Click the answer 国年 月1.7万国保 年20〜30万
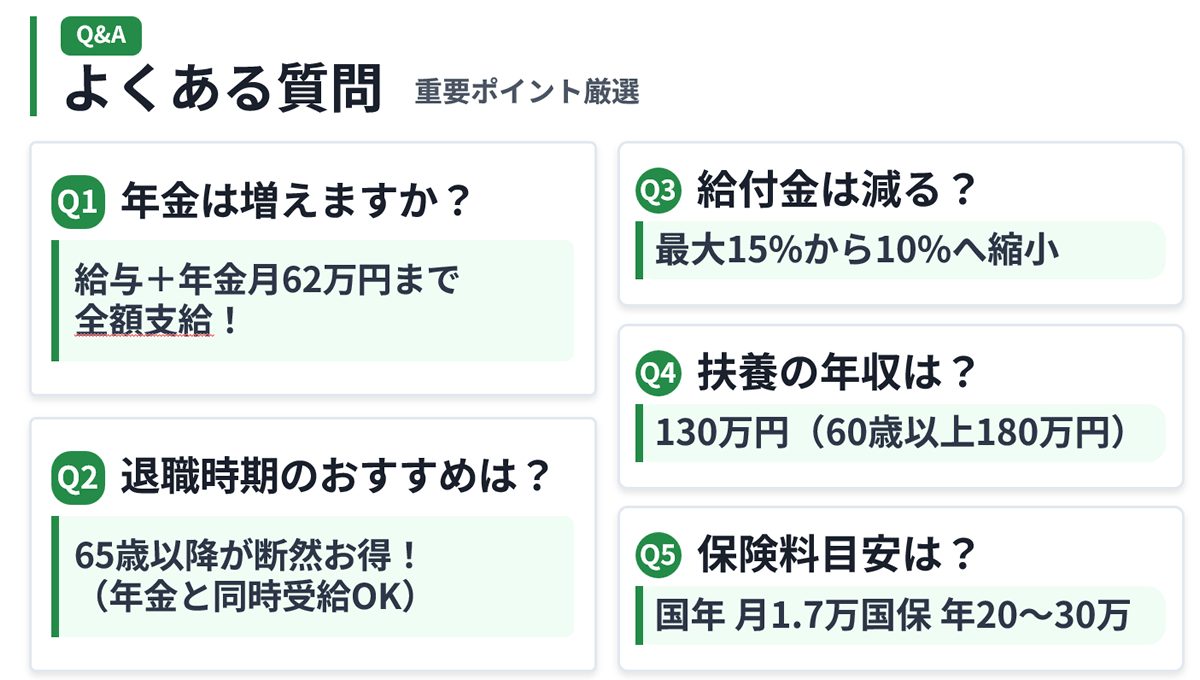1200x680 pixels. 892,615
